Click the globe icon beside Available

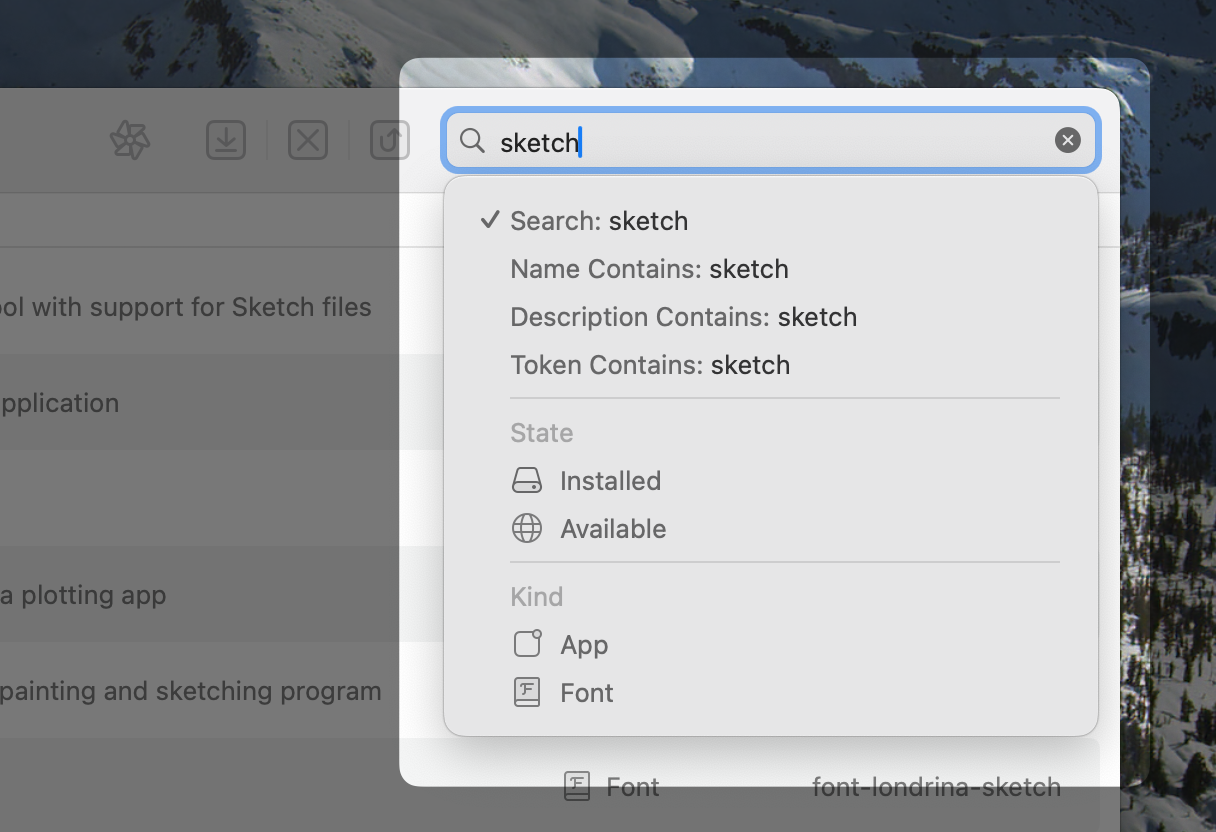coord(527,528)
